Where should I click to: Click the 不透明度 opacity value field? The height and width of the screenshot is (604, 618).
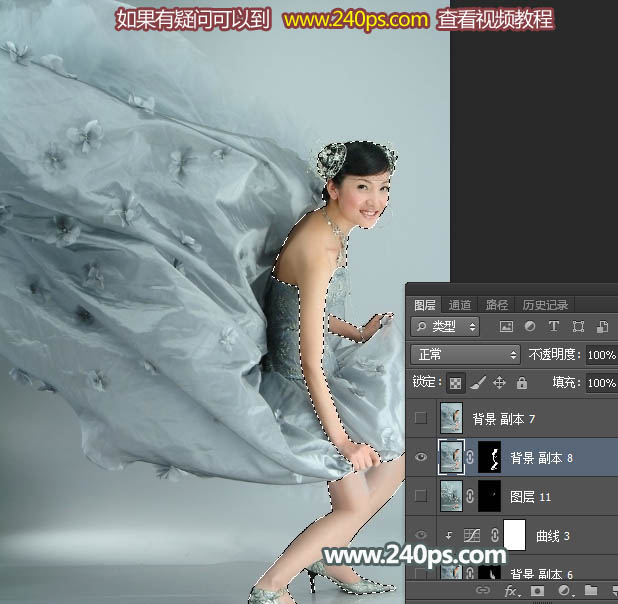pos(600,355)
